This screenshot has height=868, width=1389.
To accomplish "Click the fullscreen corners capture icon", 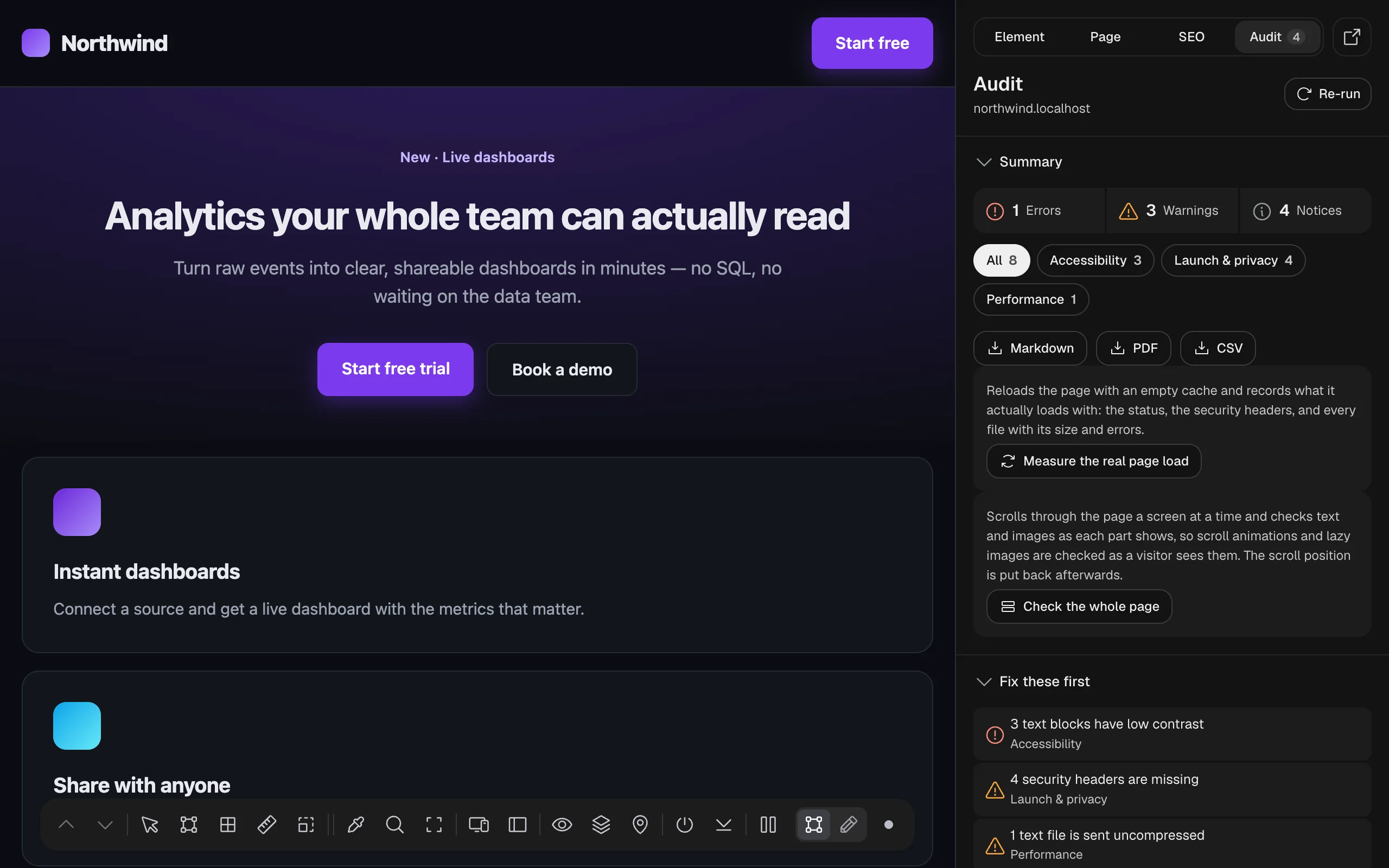I will point(434,825).
